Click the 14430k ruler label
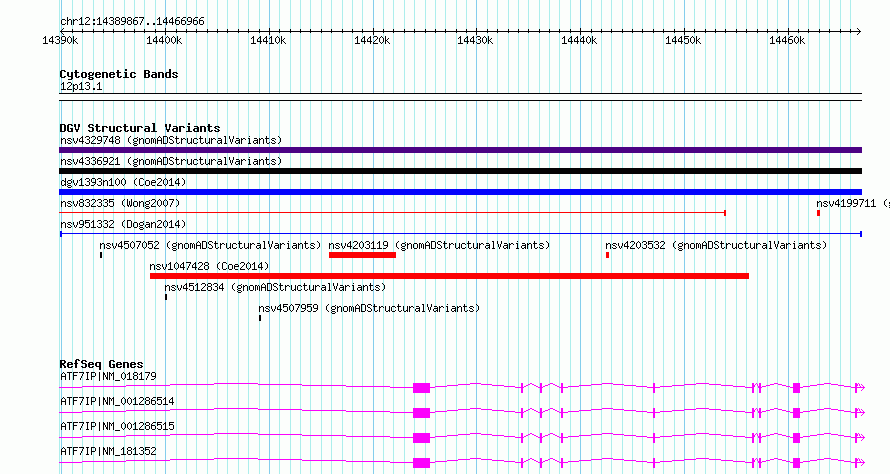 pos(475,40)
